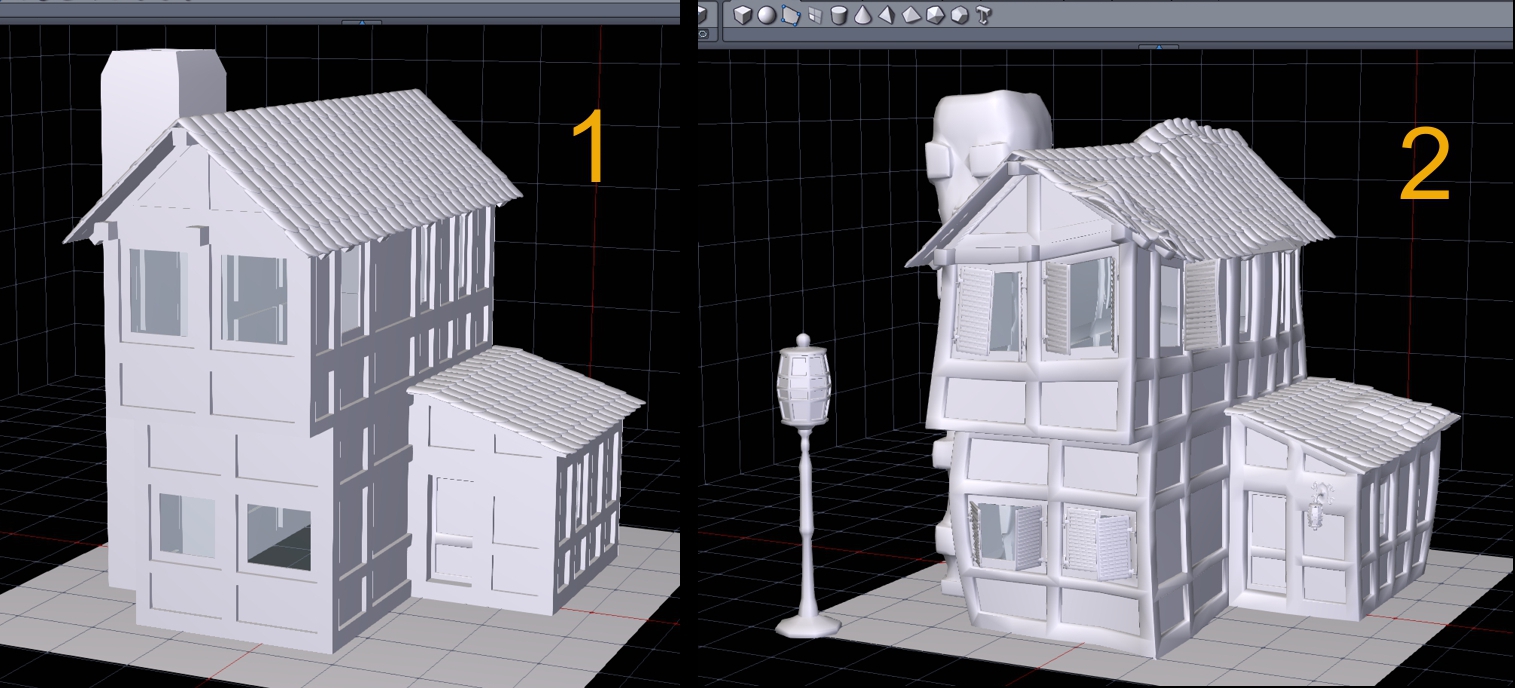This screenshot has height=688, width=1515.
Task: Select the cube primitive tool
Action: 742,15
